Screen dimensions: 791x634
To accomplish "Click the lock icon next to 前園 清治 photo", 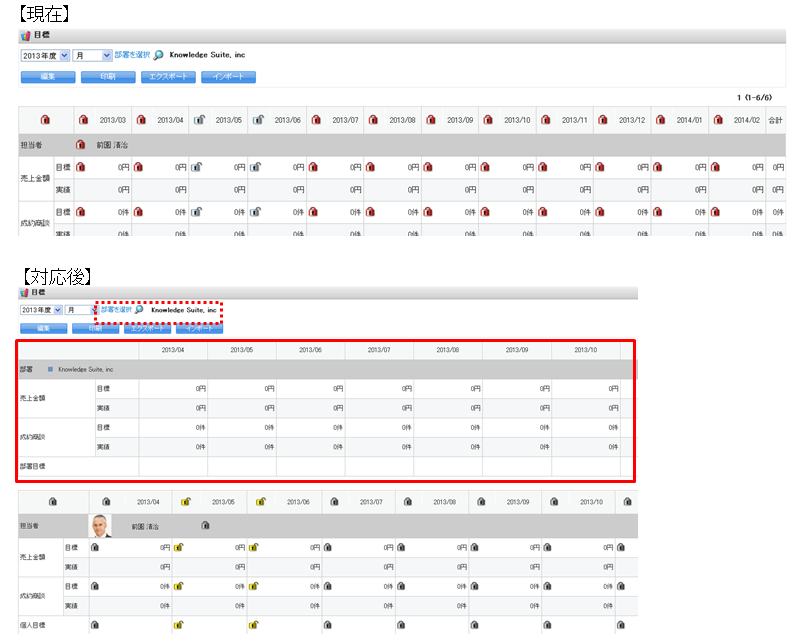I will (x=205, y=524).
